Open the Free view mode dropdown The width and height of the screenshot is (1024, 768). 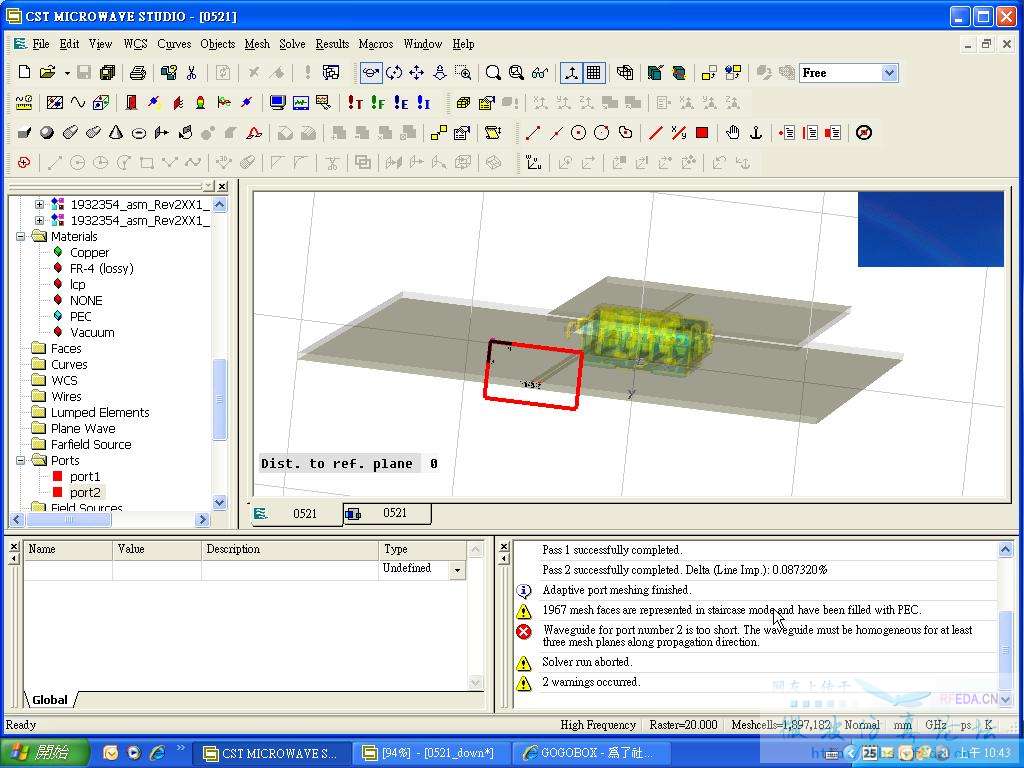(889, 72)
